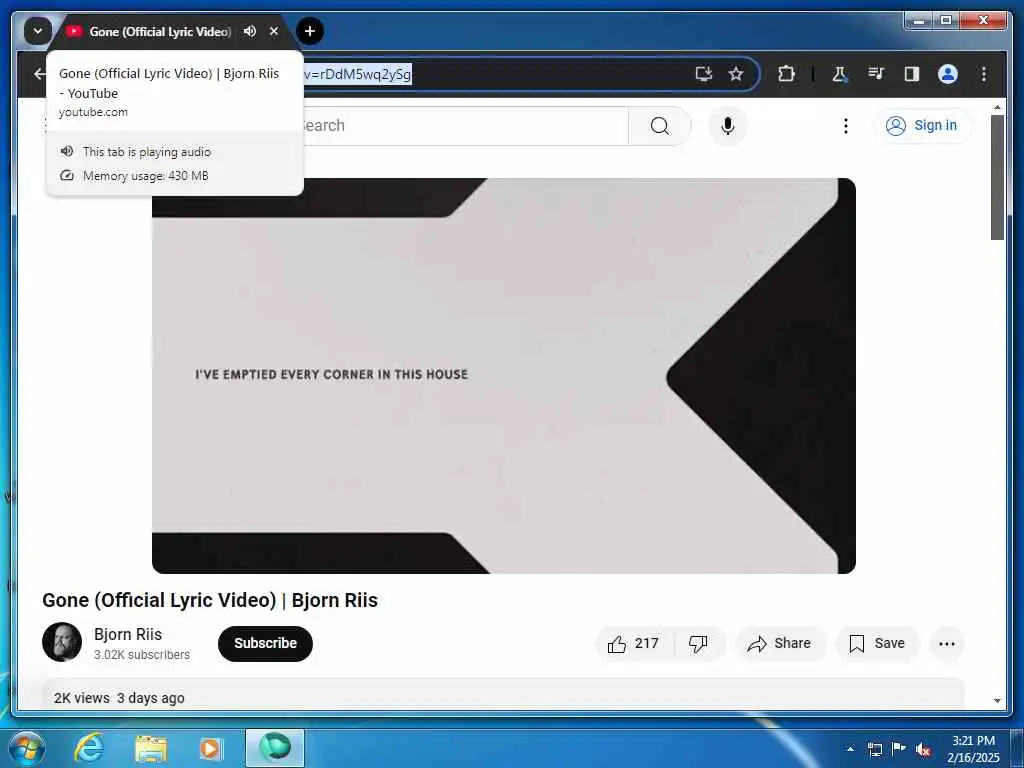Image resolution: width=1024 pixels, height=768 pixels.
Task: Open the Chrome profile avatar
Action: 948,74
